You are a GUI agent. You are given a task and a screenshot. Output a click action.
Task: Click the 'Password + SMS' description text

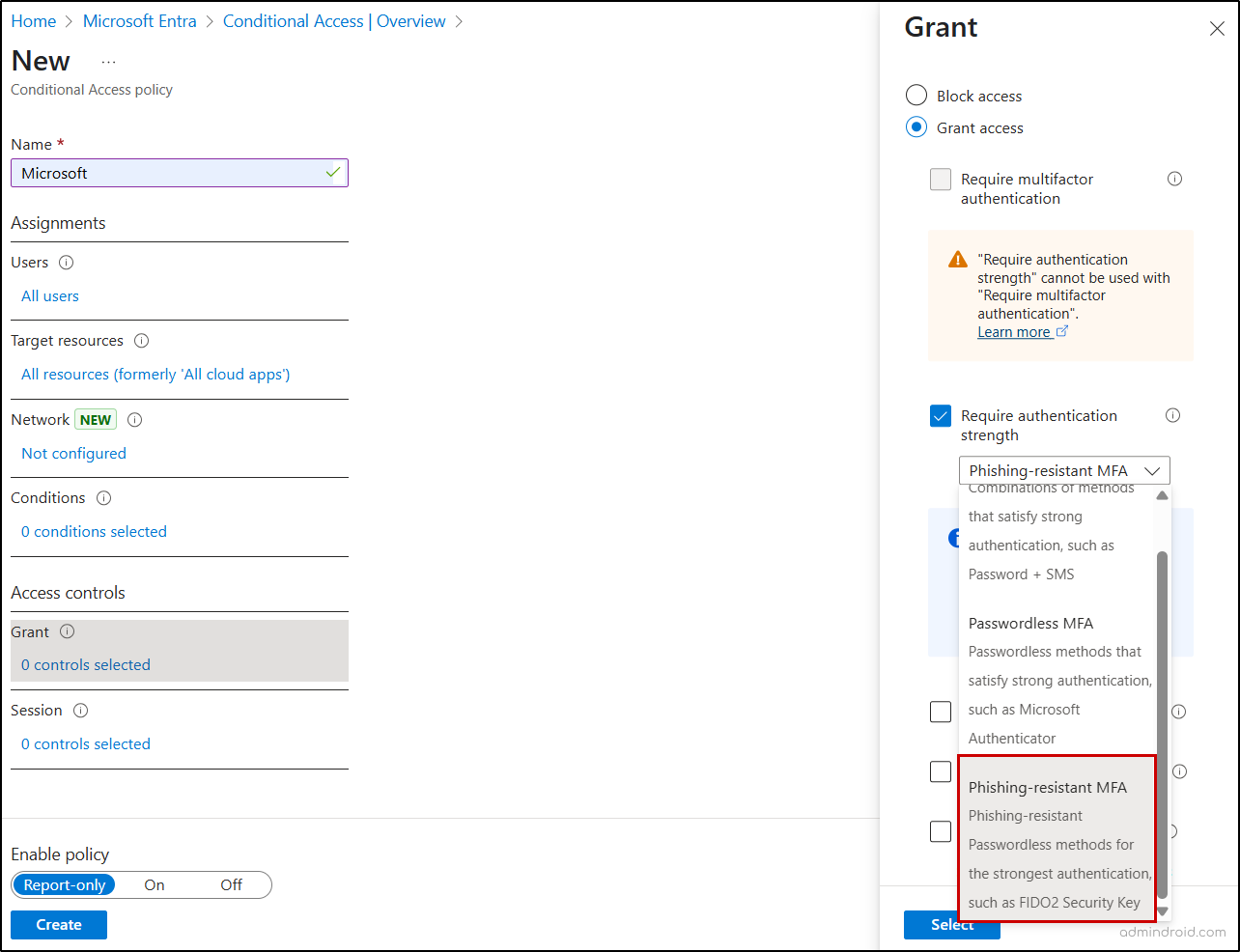(x=1022, y=574)
